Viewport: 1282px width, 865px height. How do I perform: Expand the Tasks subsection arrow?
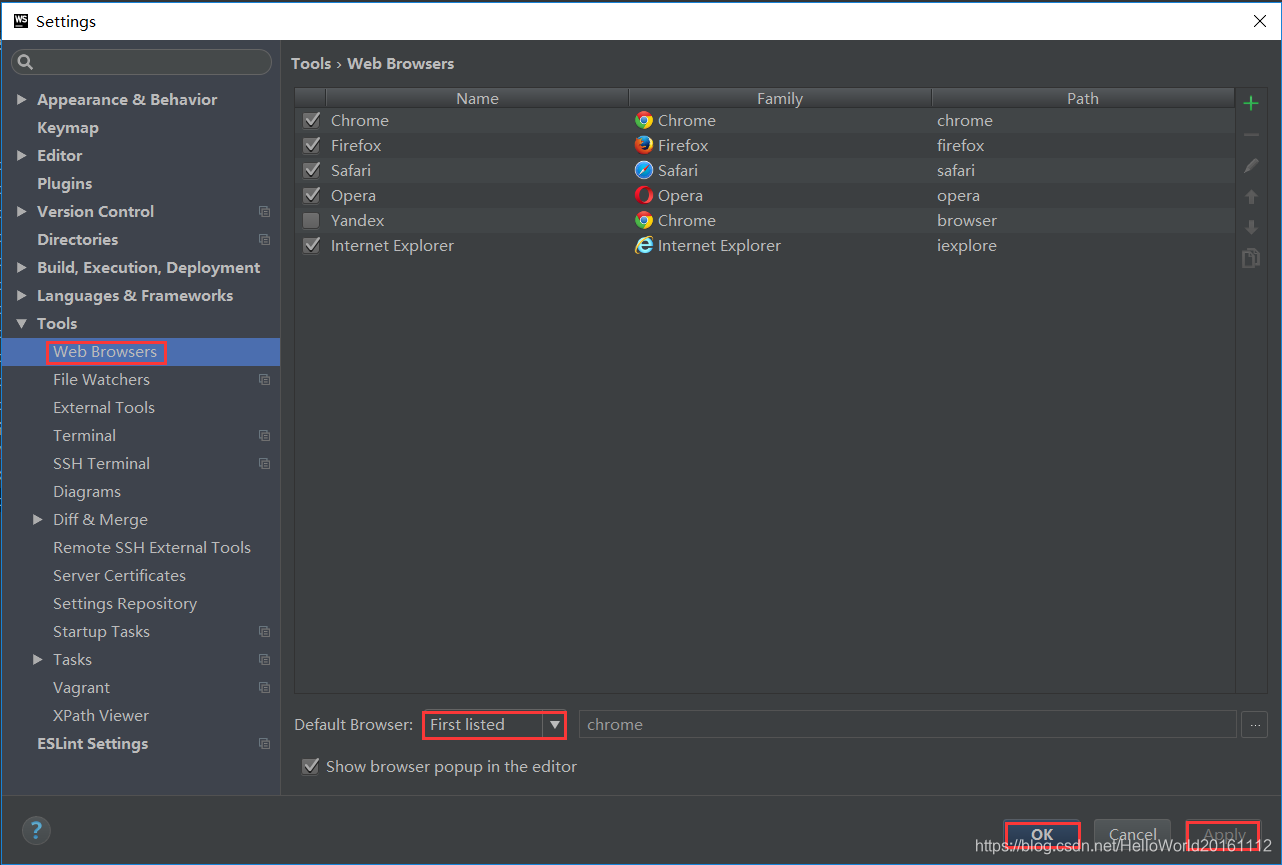point(38,660)
